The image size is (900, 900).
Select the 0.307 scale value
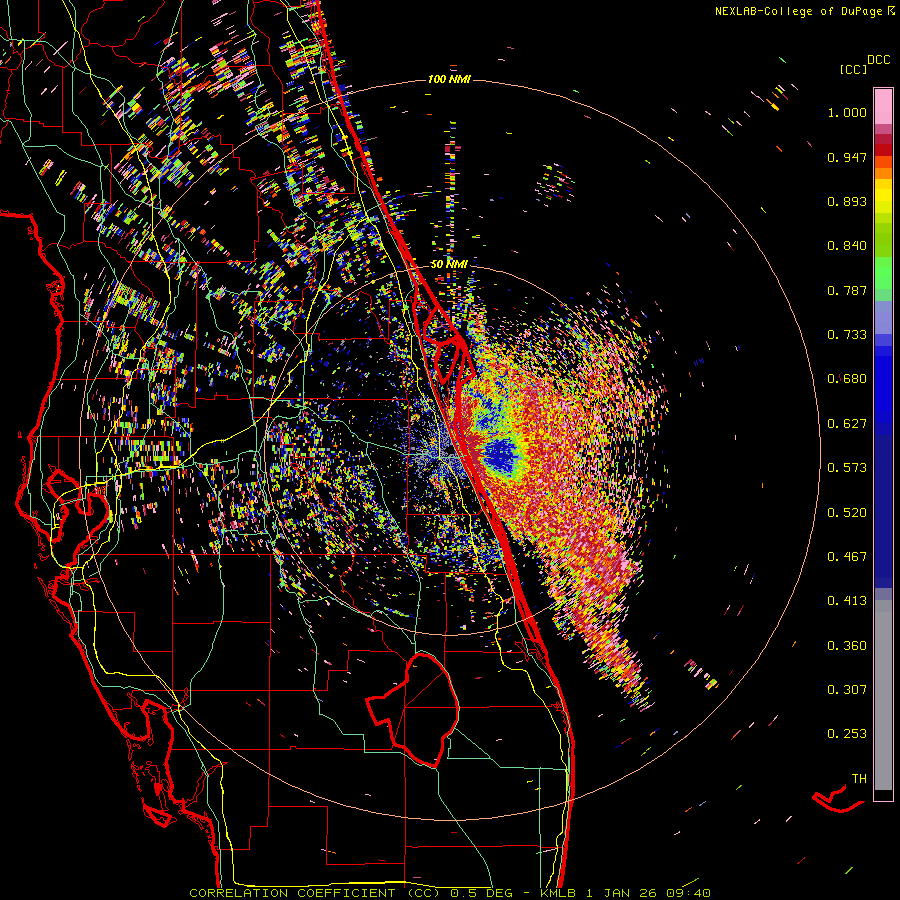(x=847, y=690)
